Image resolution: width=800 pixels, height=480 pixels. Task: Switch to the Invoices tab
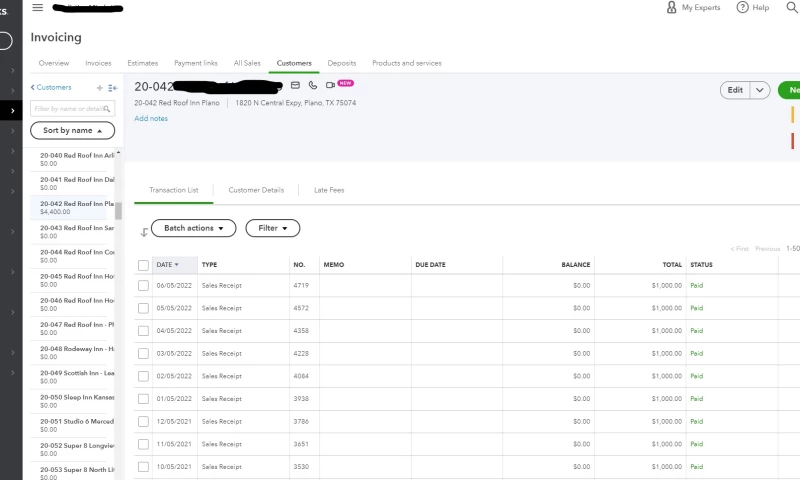(98, 63)
